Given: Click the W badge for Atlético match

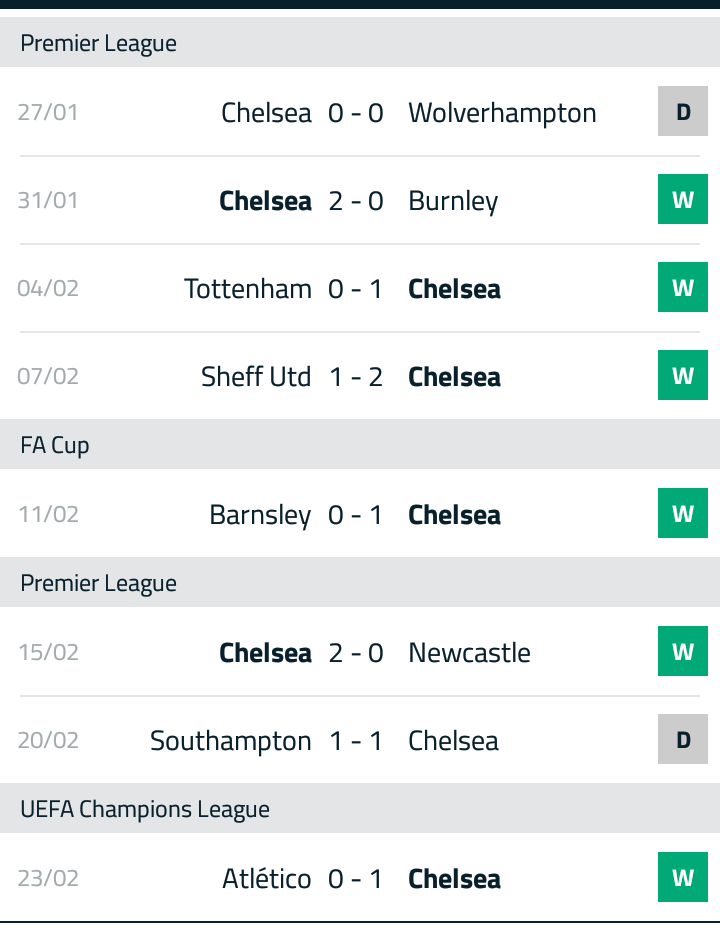Looking at the screenshot, I should 683,877.
